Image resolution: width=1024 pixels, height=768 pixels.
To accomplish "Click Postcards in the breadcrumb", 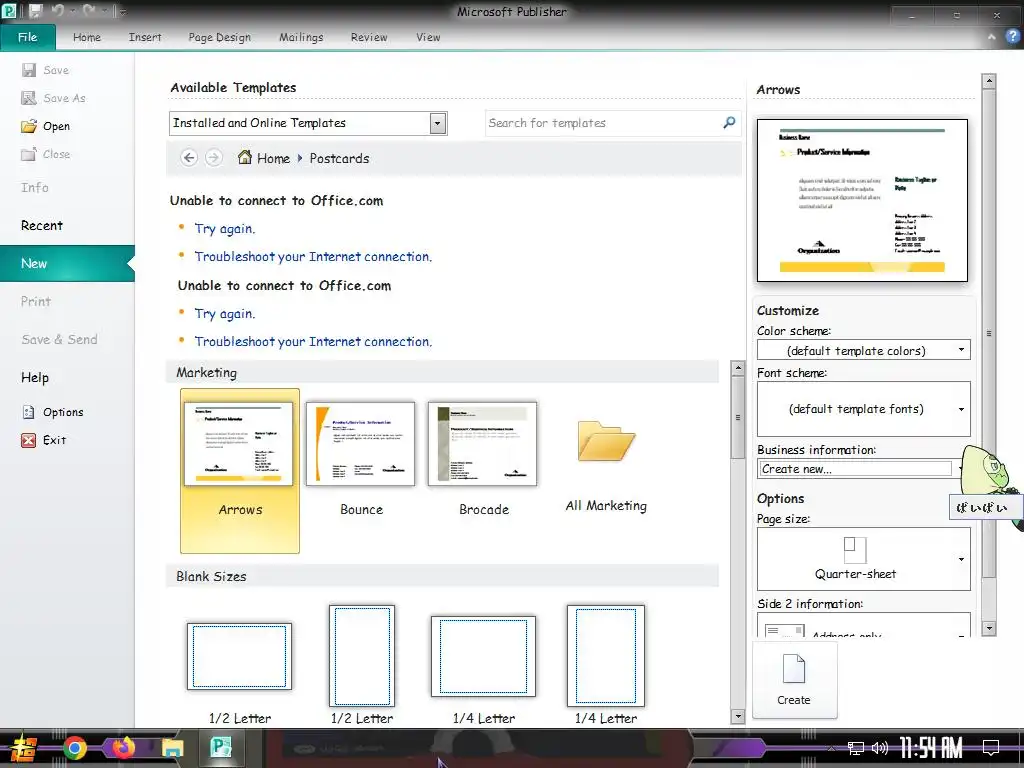I will [339, 158].
